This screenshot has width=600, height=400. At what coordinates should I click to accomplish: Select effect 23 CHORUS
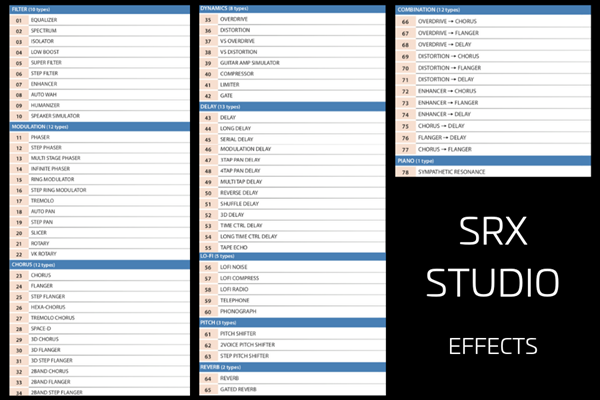click(99, 275)
